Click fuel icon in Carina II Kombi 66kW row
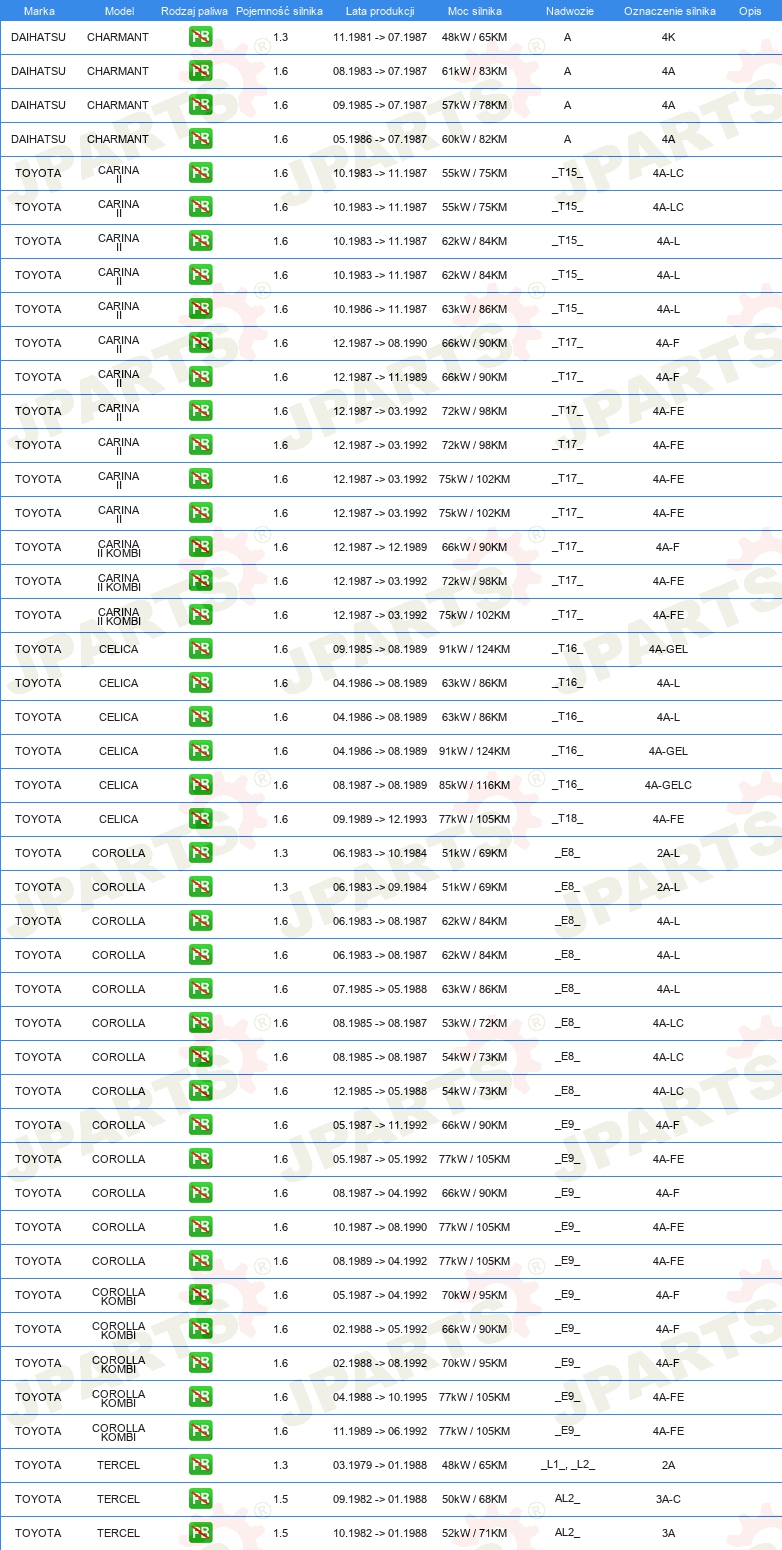Screen dimensions: 782x1550 click(200, 547)
